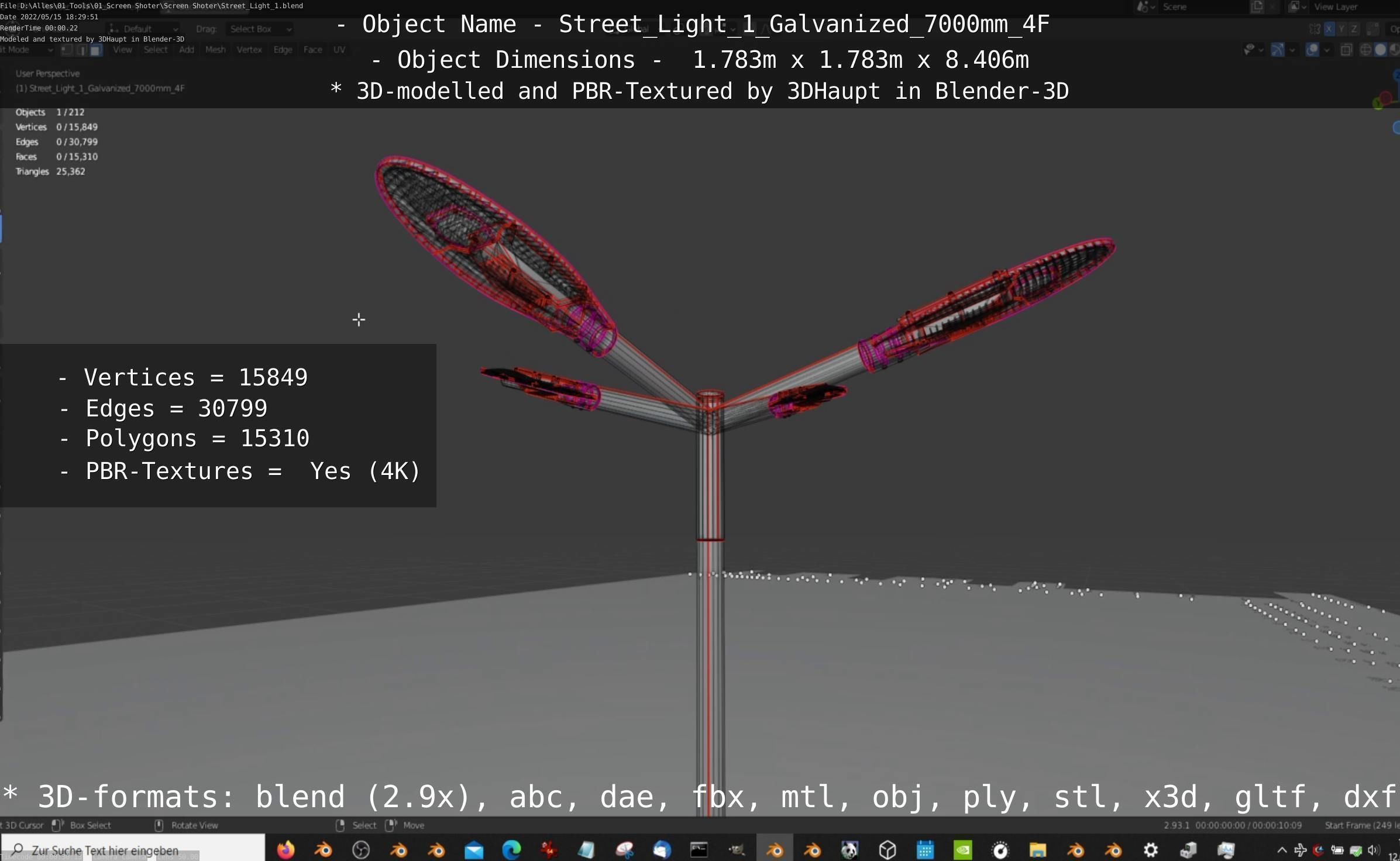Click the '(1) Street_Light_1_Galvanized_7000mm_4F' label
The height and width of the screenshot is (861, 1400).
tap(100, 88)
